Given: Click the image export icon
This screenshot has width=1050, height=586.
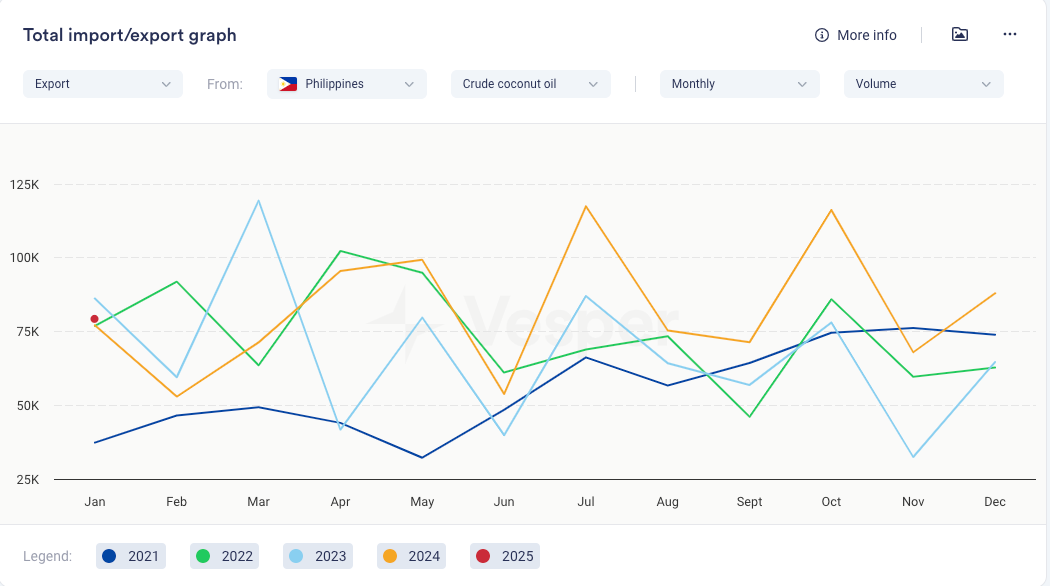Looking at the screenshot, I should click(x=960, y=34).
